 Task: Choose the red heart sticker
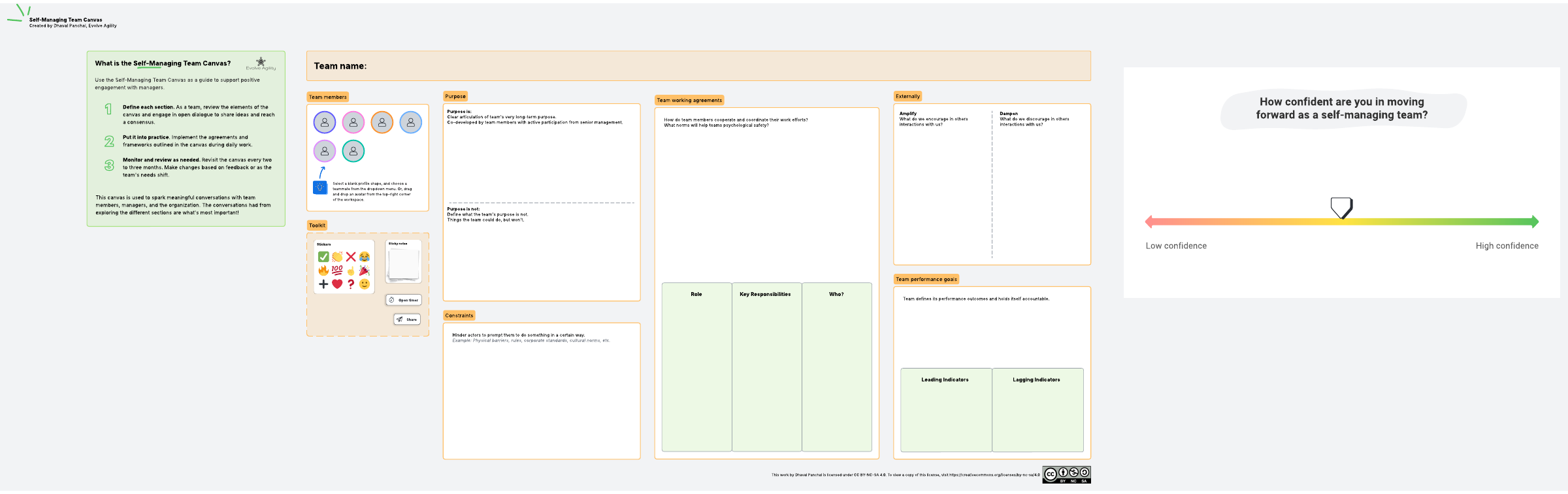[x=337, y=284]
